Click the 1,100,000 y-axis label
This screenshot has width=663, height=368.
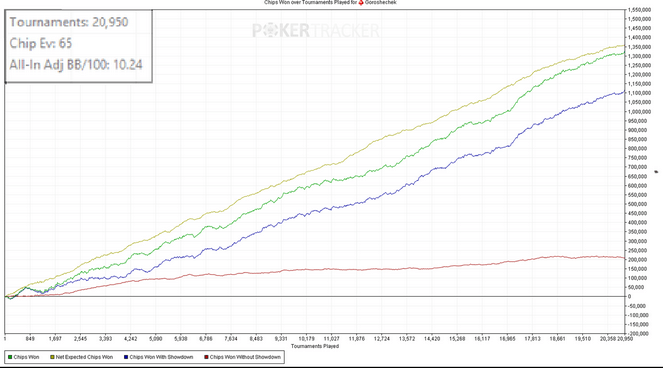pos(639,93)
